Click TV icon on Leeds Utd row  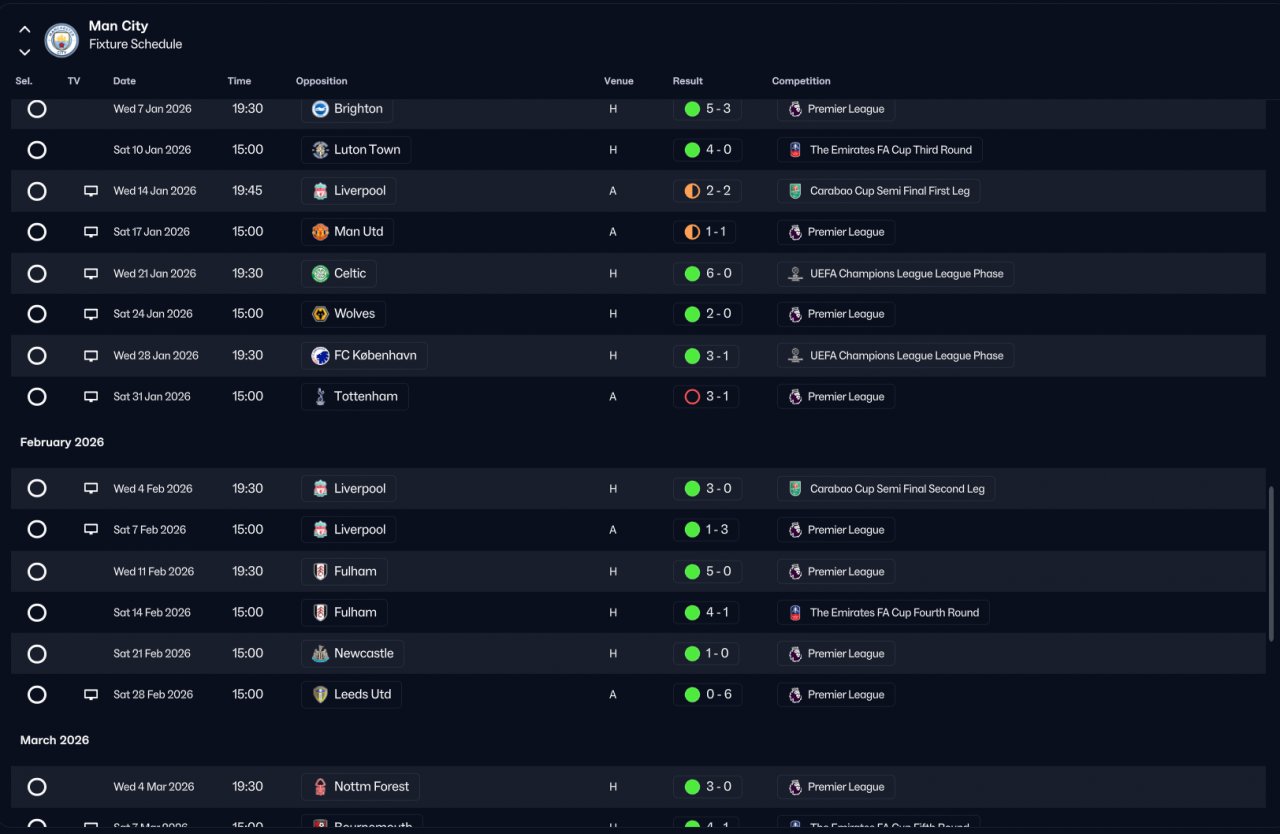(91, 694)
